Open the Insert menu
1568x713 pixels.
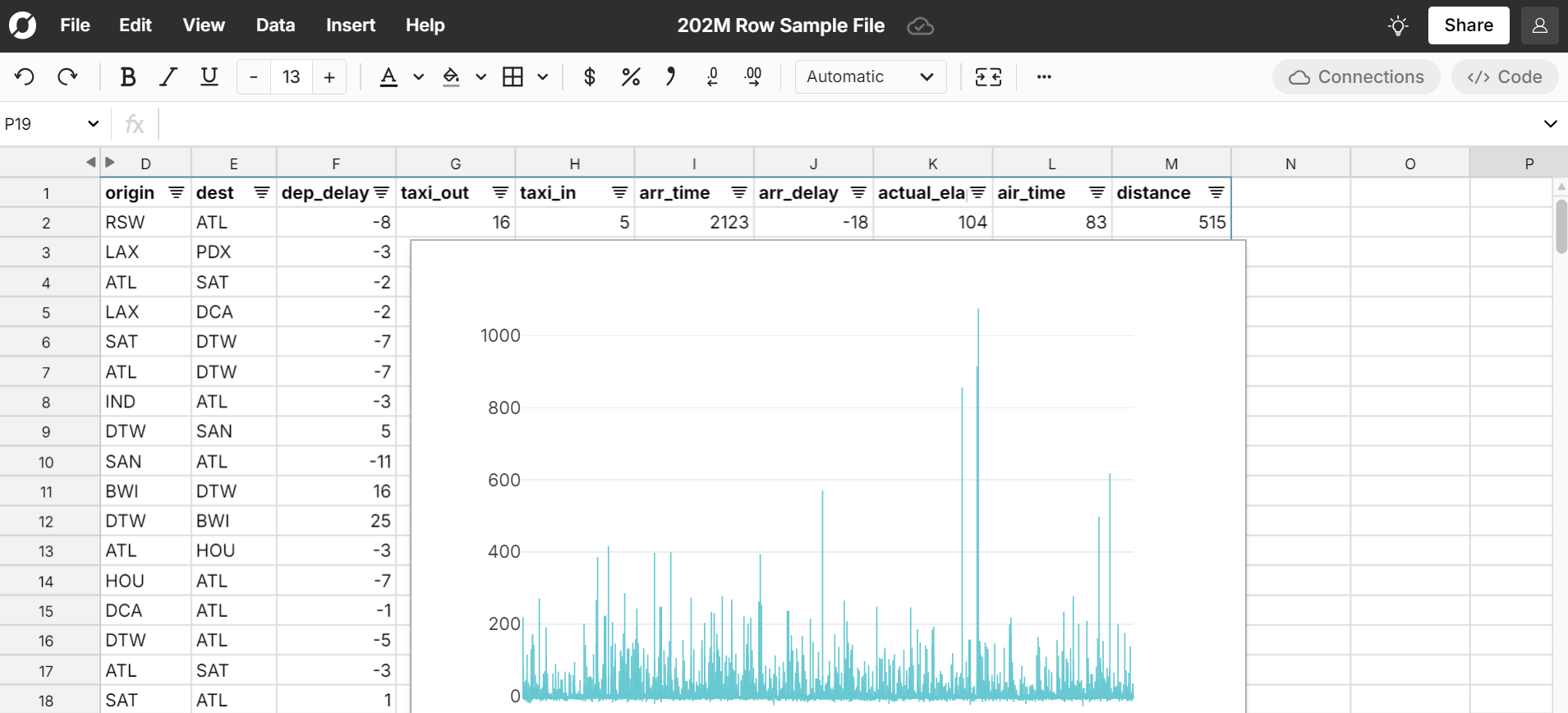coord(351,25)
